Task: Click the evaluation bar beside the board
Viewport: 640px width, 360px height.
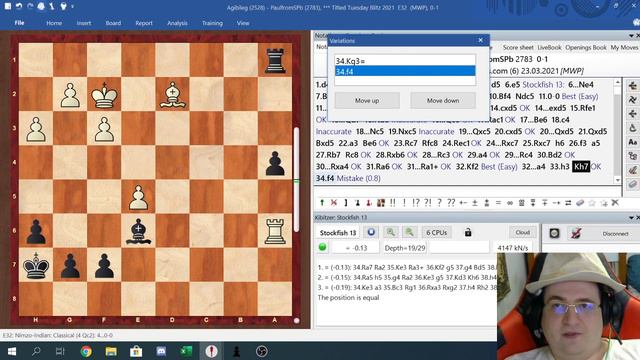Action: 297,180
